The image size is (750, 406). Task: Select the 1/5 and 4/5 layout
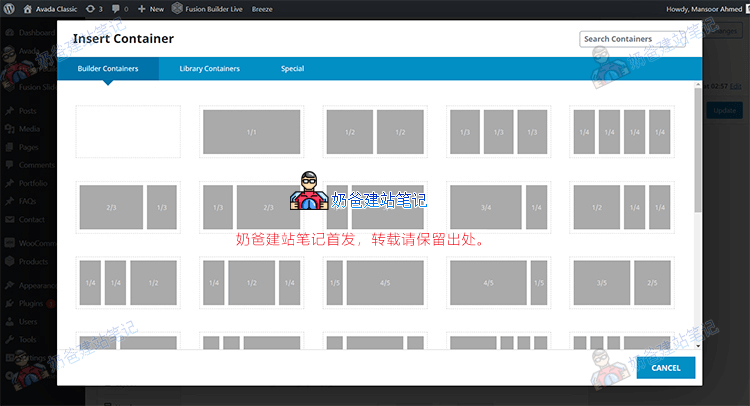coord(375,282)
